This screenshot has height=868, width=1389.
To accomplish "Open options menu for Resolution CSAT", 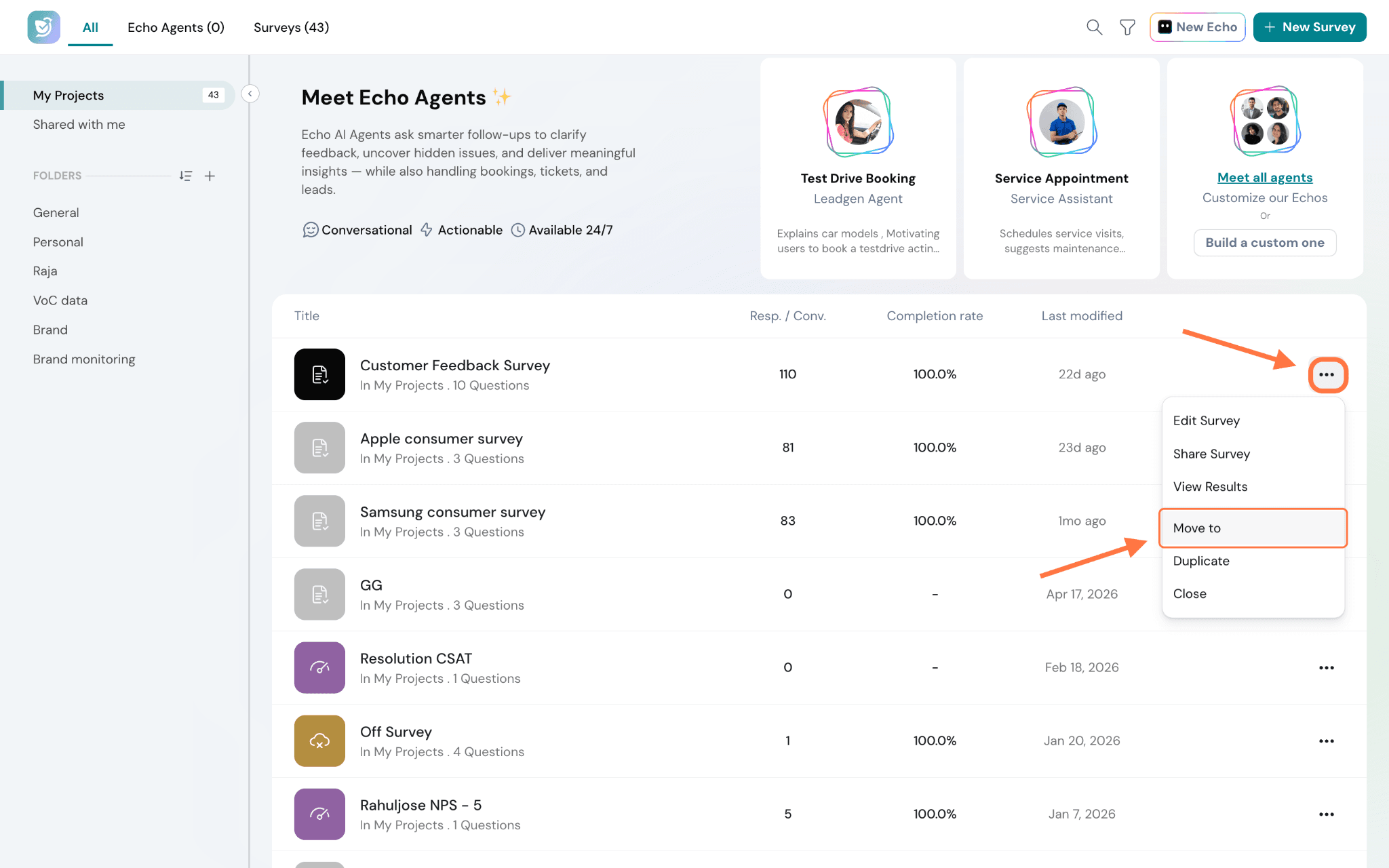I will point(1327,667).
